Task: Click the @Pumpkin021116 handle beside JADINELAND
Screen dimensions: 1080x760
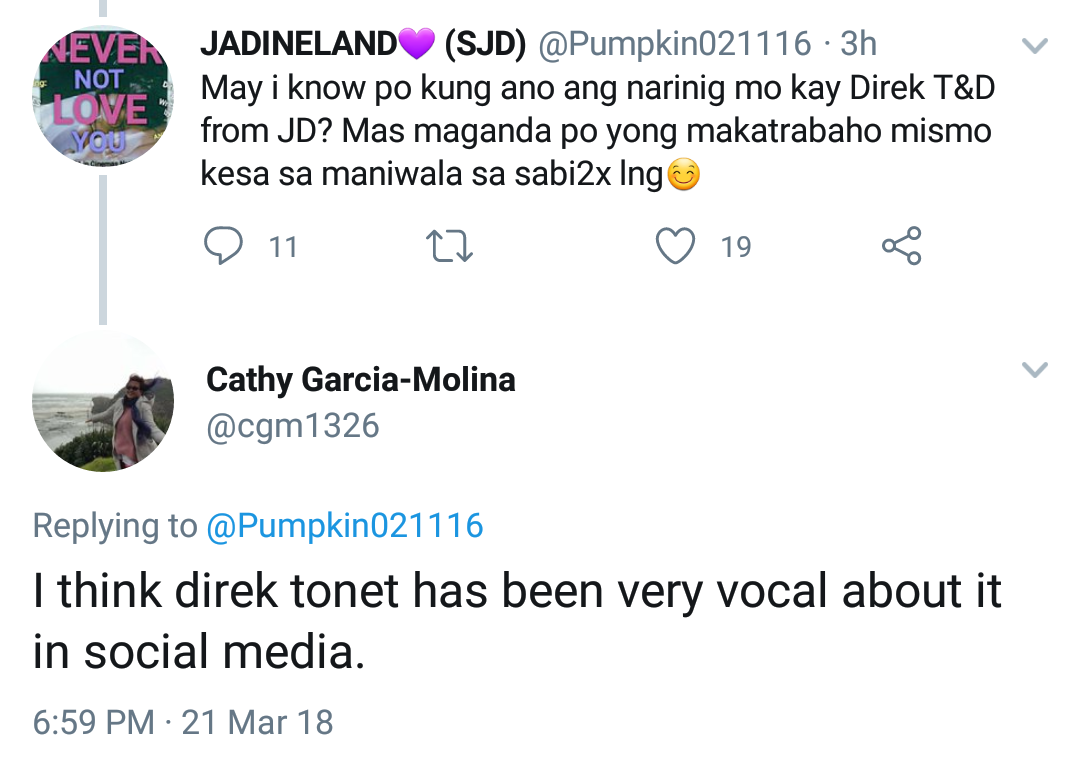Action: click(675, 44)
